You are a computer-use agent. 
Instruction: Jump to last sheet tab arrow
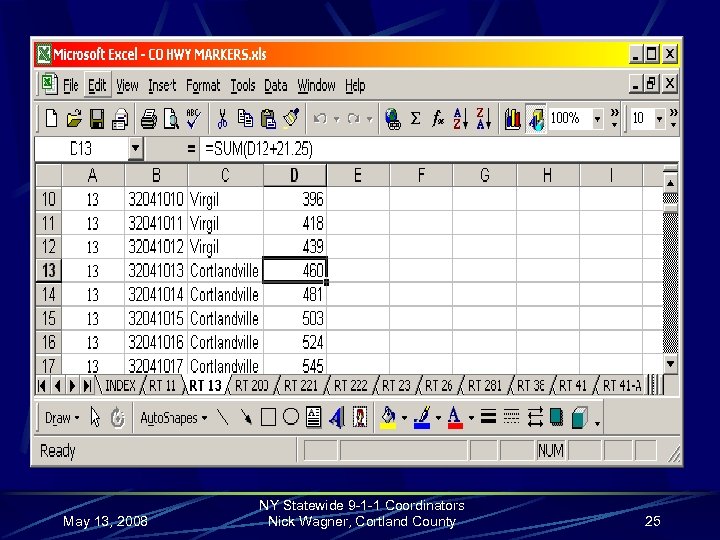coord(87,386)
